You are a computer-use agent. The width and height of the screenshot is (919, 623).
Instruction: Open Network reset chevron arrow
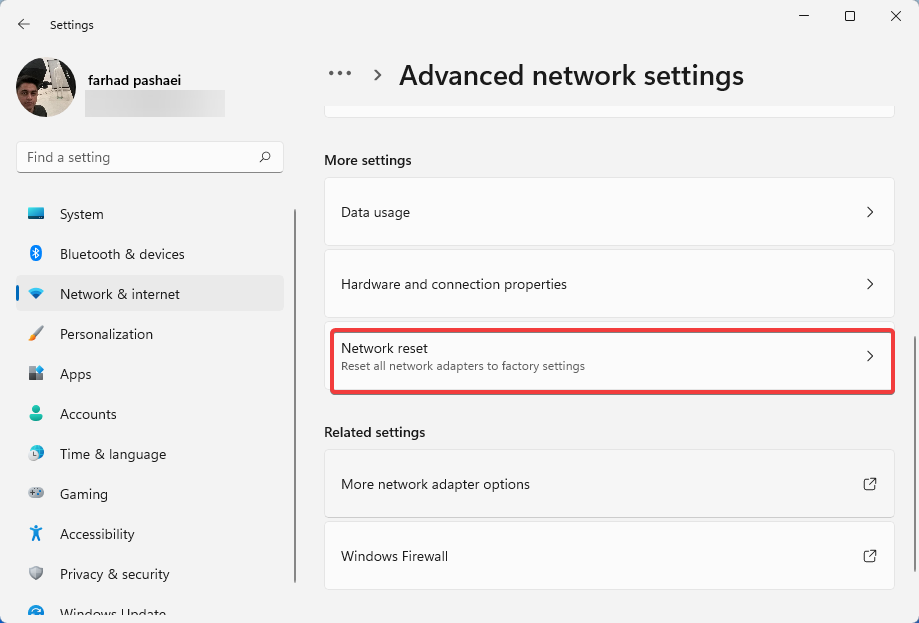point(870,356)
